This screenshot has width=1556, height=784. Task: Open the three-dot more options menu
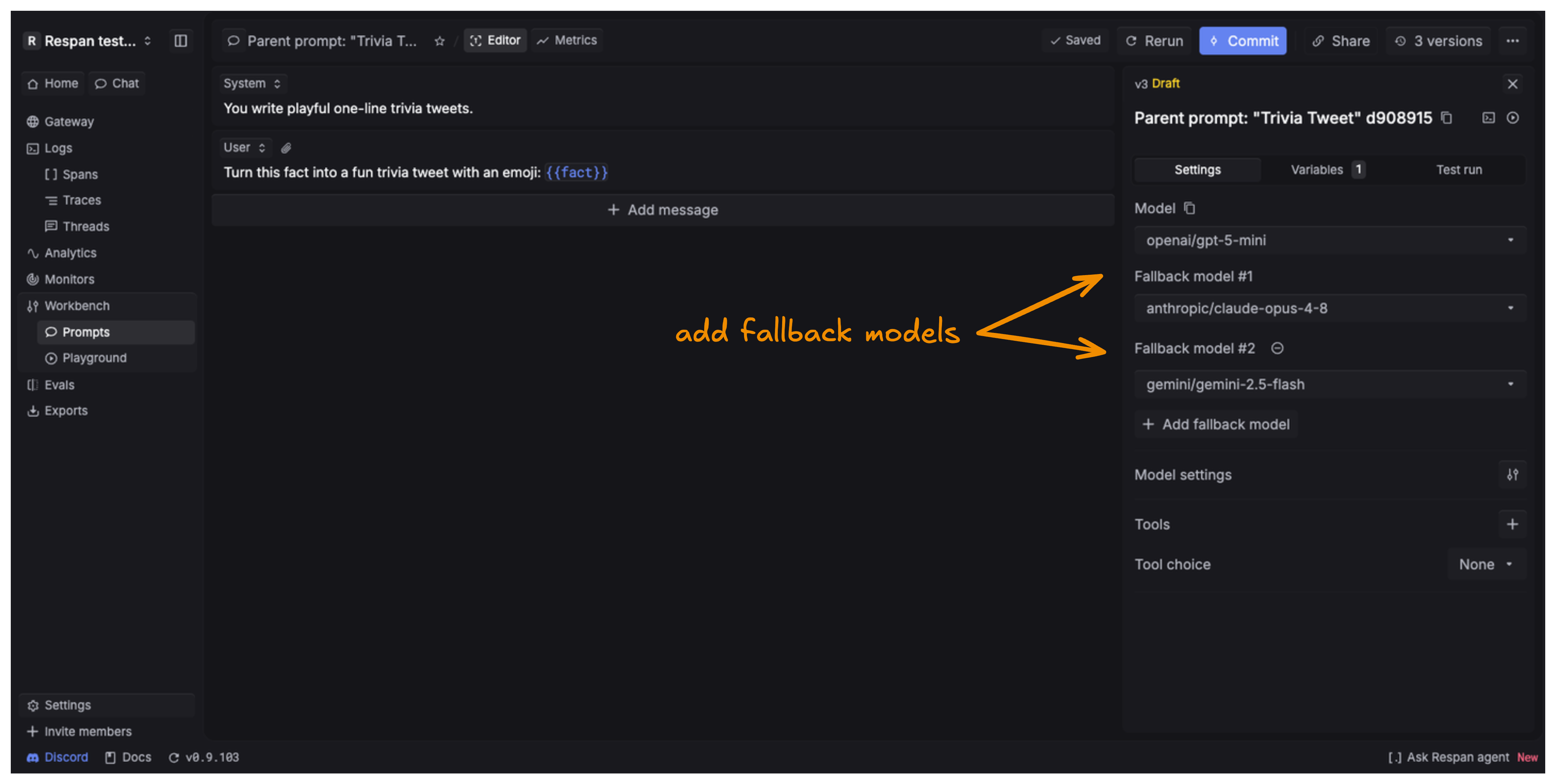1513,41
